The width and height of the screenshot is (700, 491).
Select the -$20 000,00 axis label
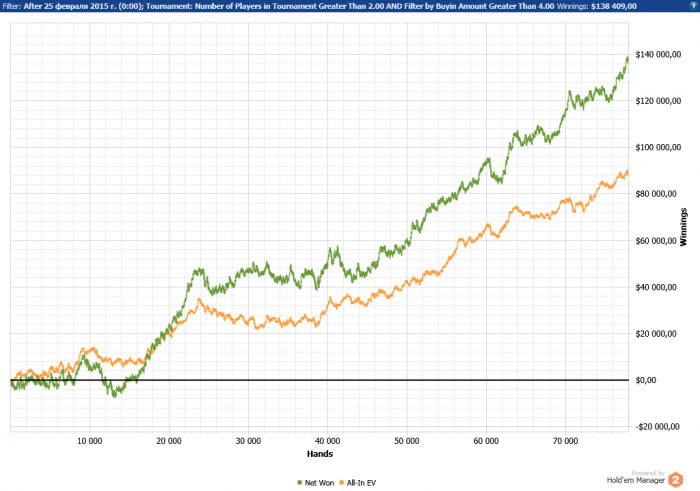pos(657,426)
